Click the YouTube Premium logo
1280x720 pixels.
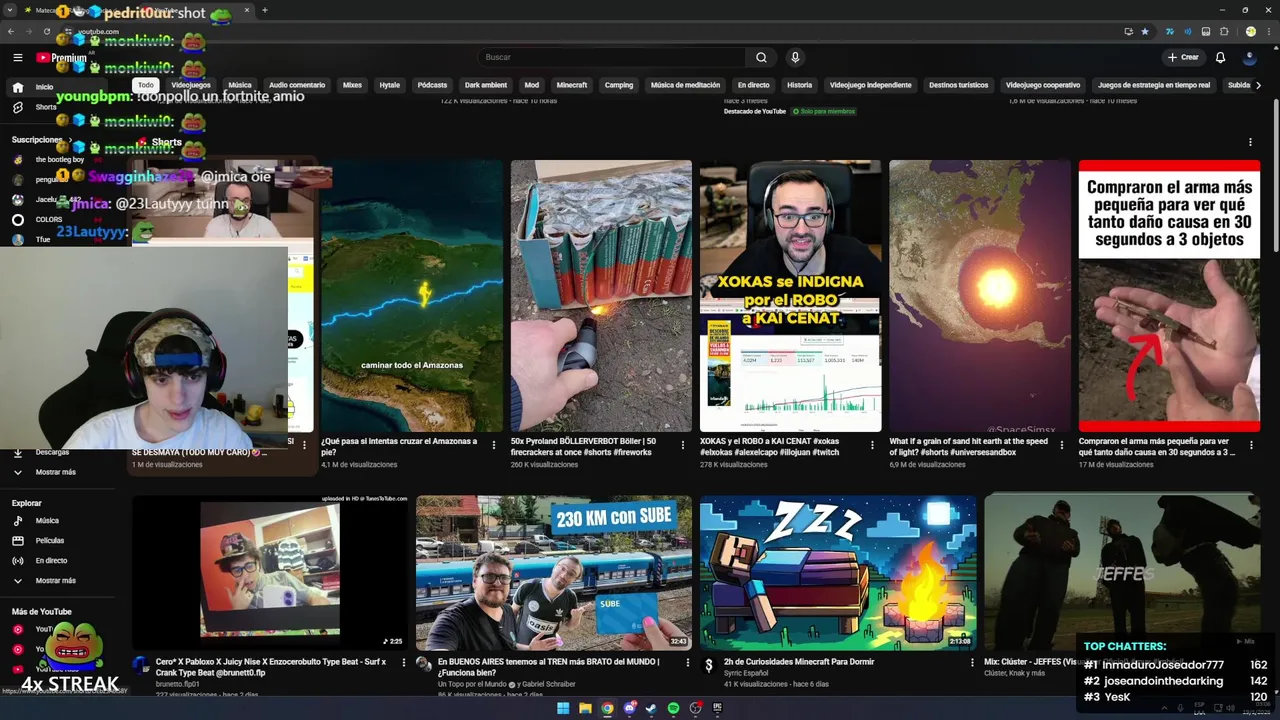[x=62, y=58]
